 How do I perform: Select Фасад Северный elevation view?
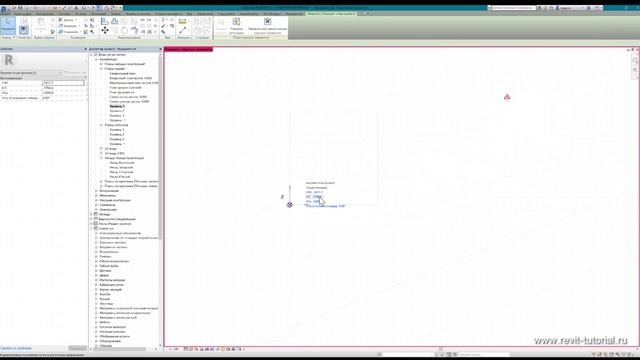pos(121,172)
